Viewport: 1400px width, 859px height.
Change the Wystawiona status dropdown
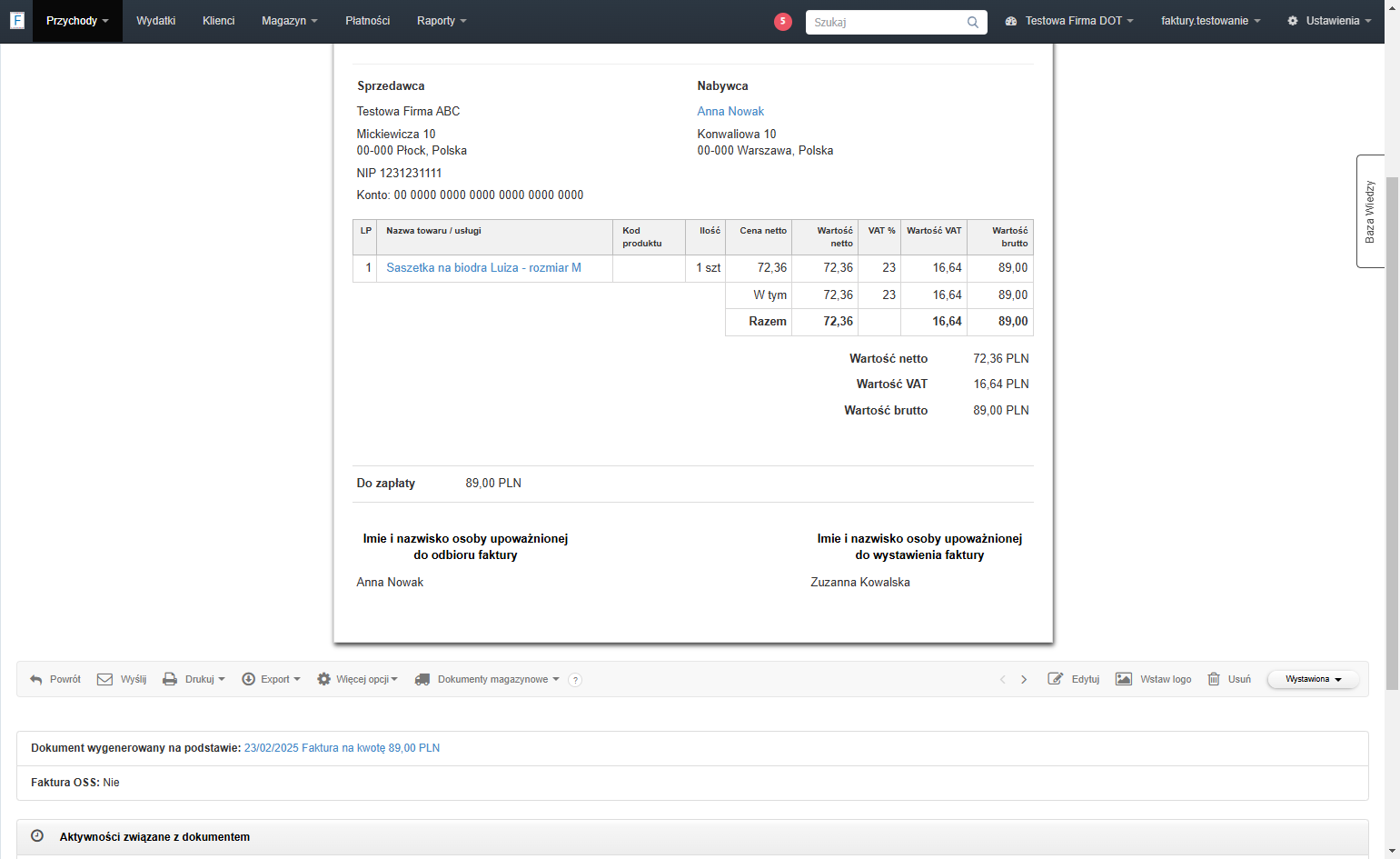pyautogui.click(x=1313, y=679)
